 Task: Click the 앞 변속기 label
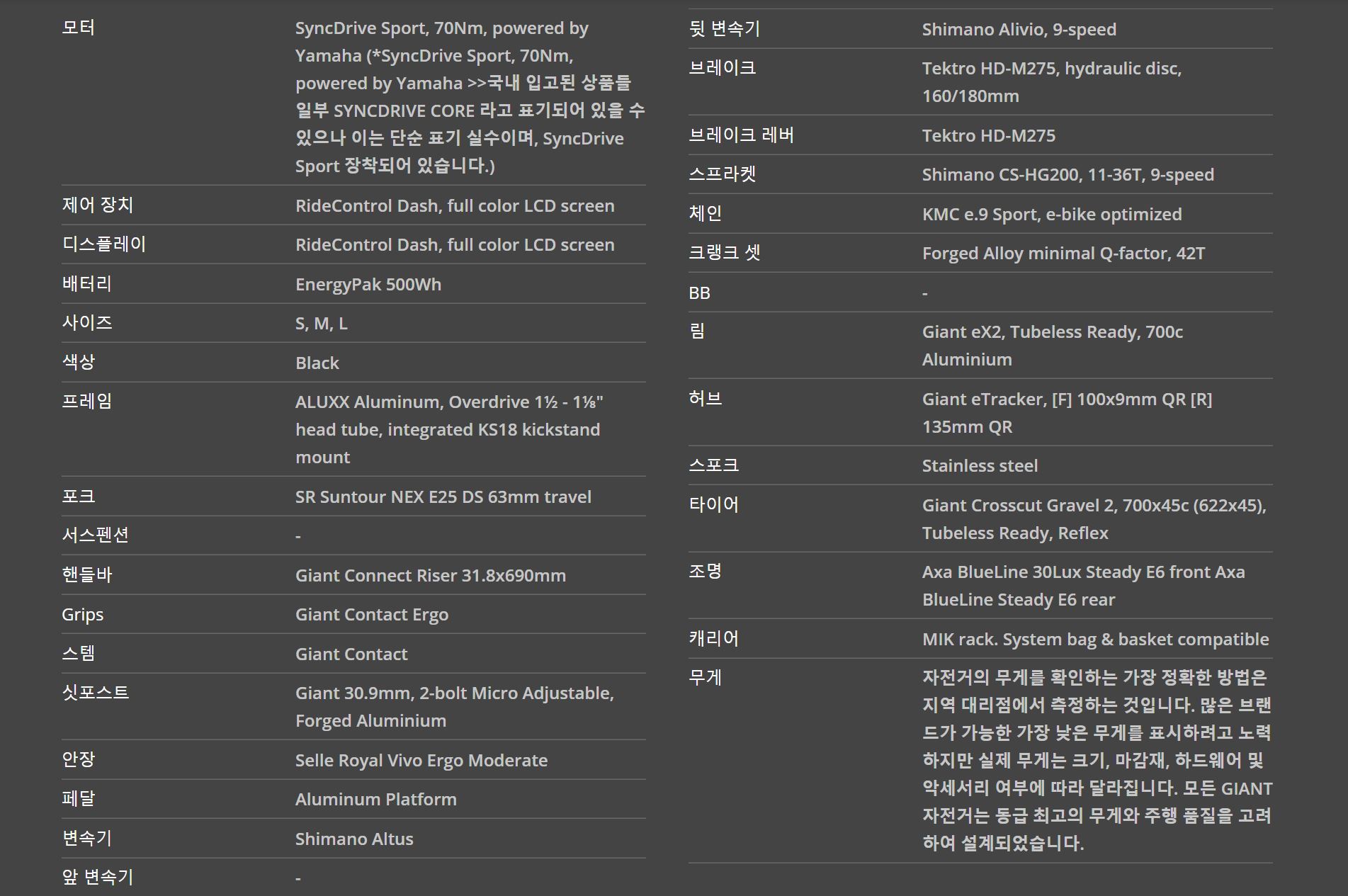click(x=97, y=877)
